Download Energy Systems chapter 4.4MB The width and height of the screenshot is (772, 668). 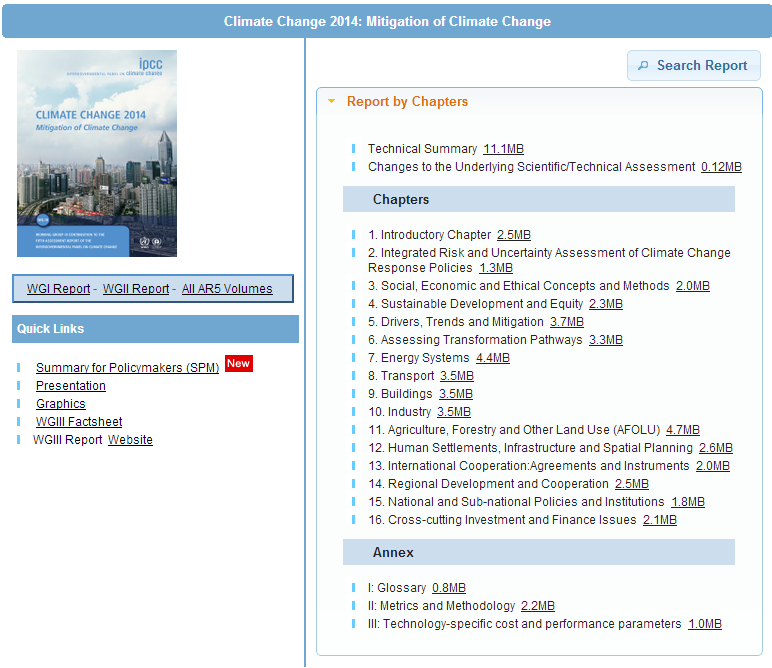(493, 358)
